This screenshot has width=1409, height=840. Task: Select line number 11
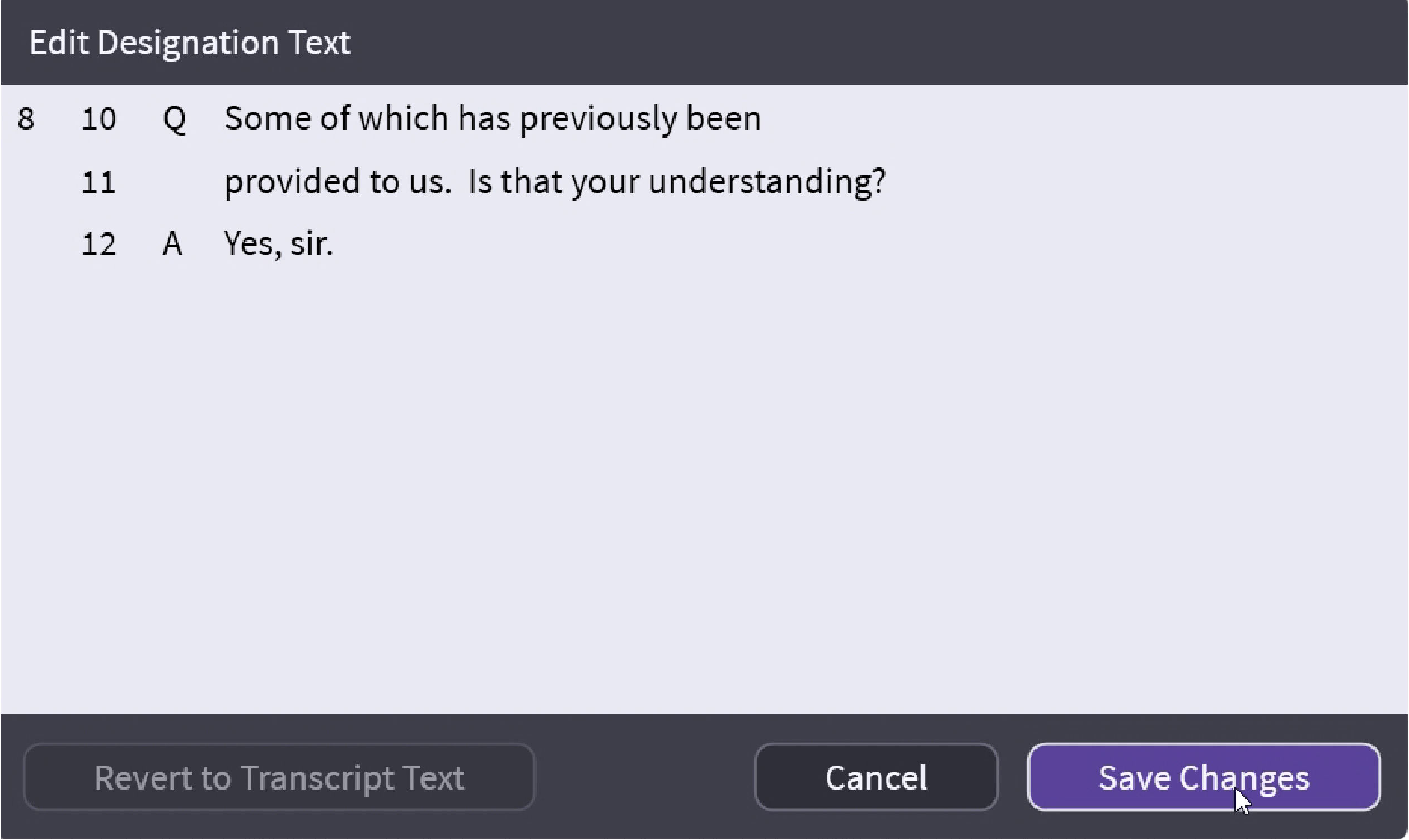tap(99, 182)
